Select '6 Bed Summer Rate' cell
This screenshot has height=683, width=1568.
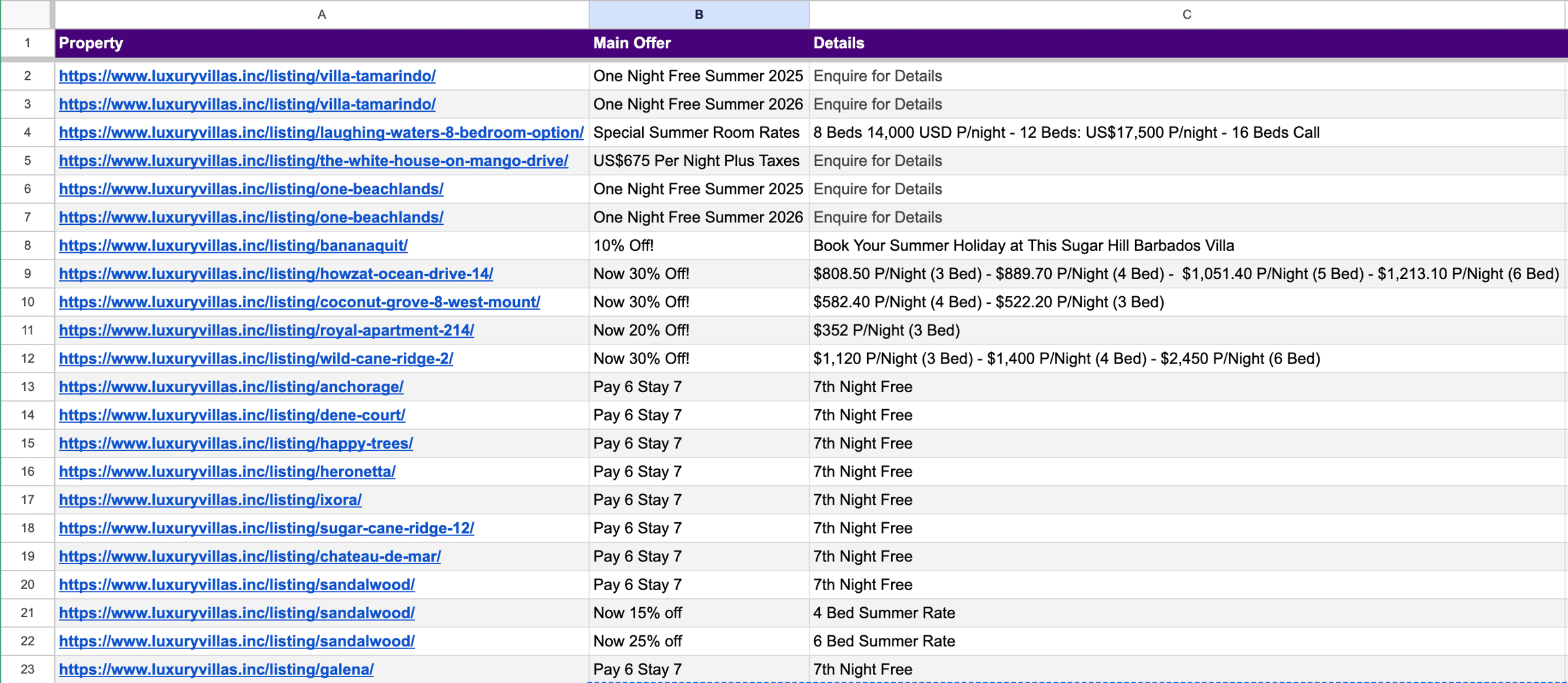pos(1187,641)
